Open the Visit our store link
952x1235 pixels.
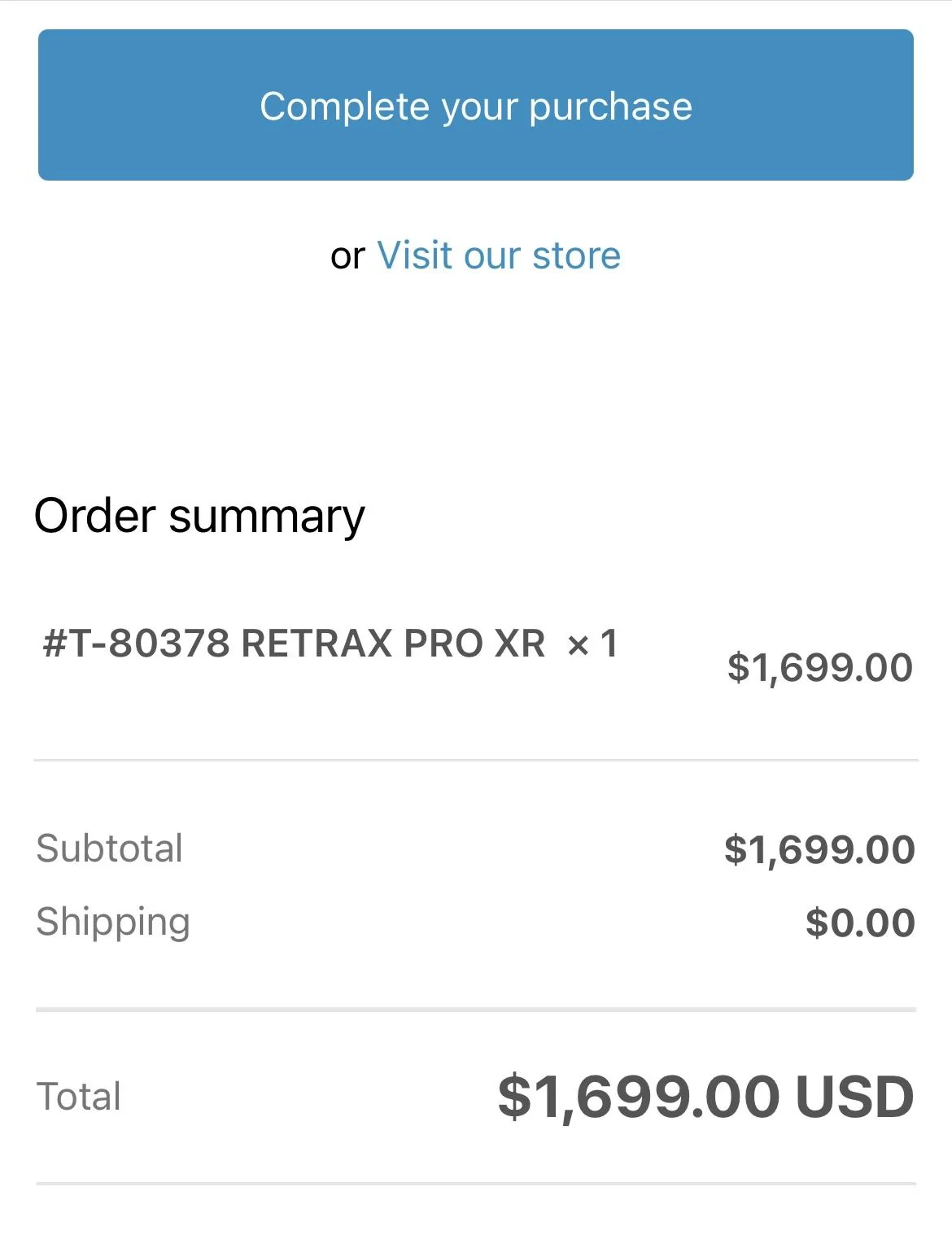pos(499,255)
